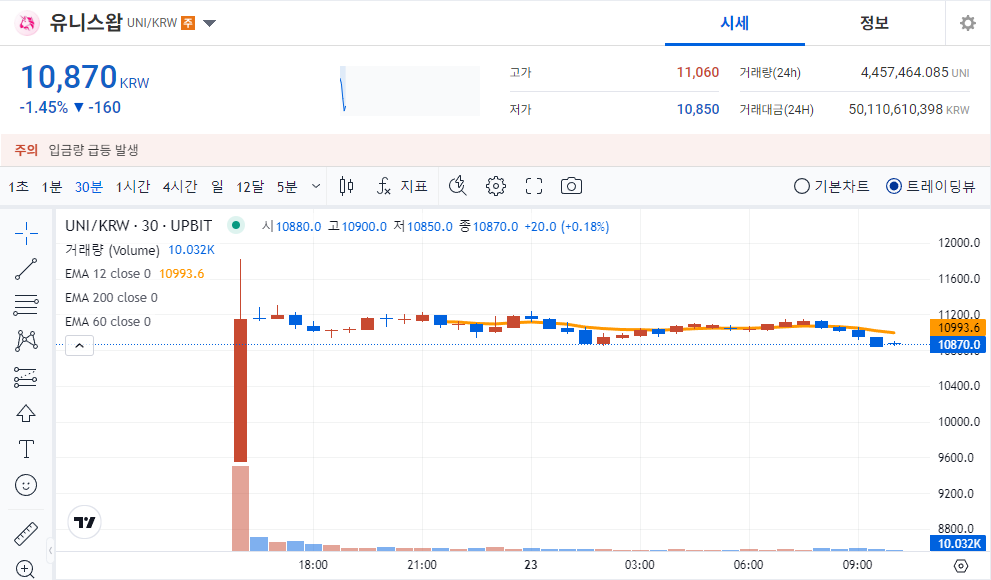The image size is (991, 580).
Task: Click the orange 주 caution badge
Action: pyautogui.click(x=188, y=23)
